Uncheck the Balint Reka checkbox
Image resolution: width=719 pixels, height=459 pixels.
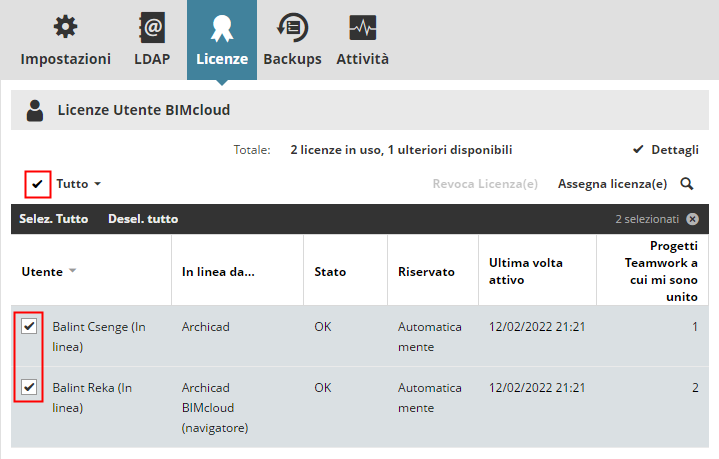pos(29,387)
